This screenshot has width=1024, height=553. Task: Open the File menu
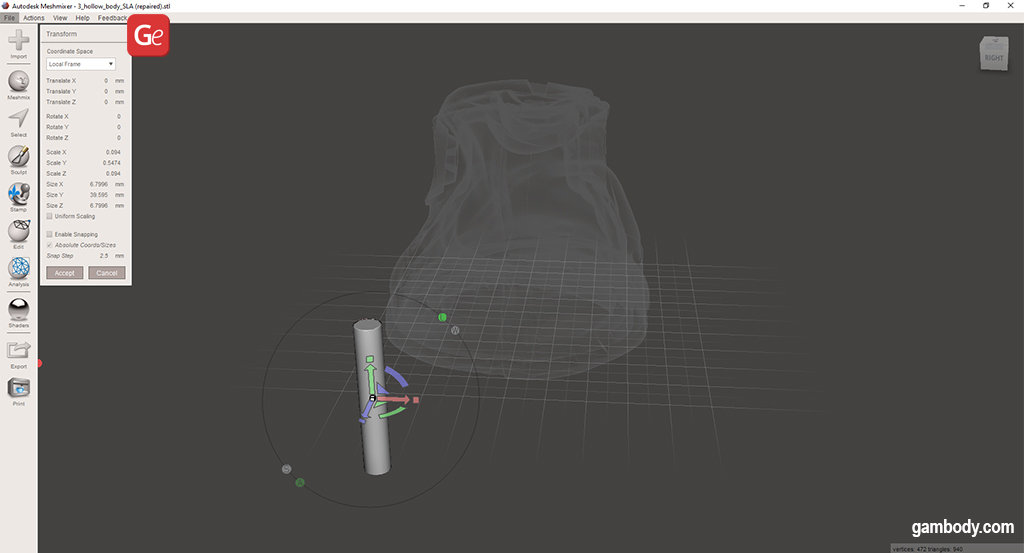10,18
